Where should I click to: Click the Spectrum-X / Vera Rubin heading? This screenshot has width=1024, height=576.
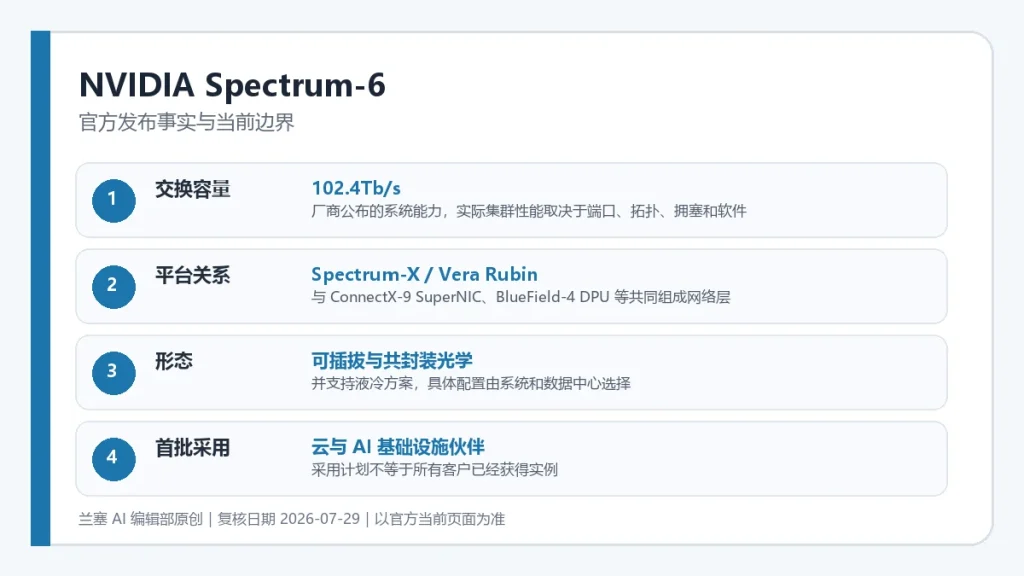tap(424, 274)
